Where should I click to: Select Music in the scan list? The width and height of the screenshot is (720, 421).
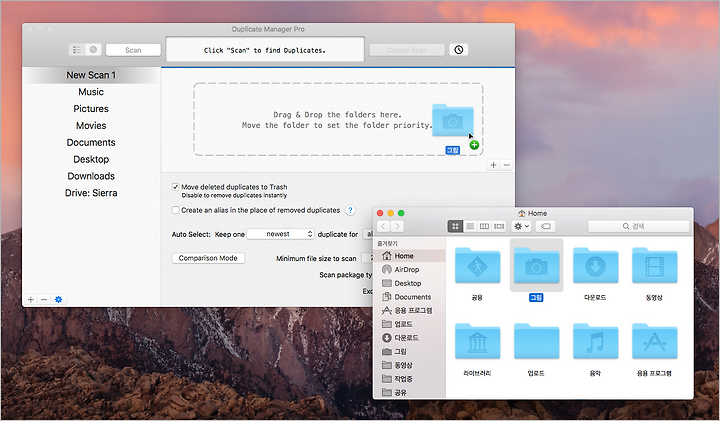pyautogui.click(x=91, y=92)
